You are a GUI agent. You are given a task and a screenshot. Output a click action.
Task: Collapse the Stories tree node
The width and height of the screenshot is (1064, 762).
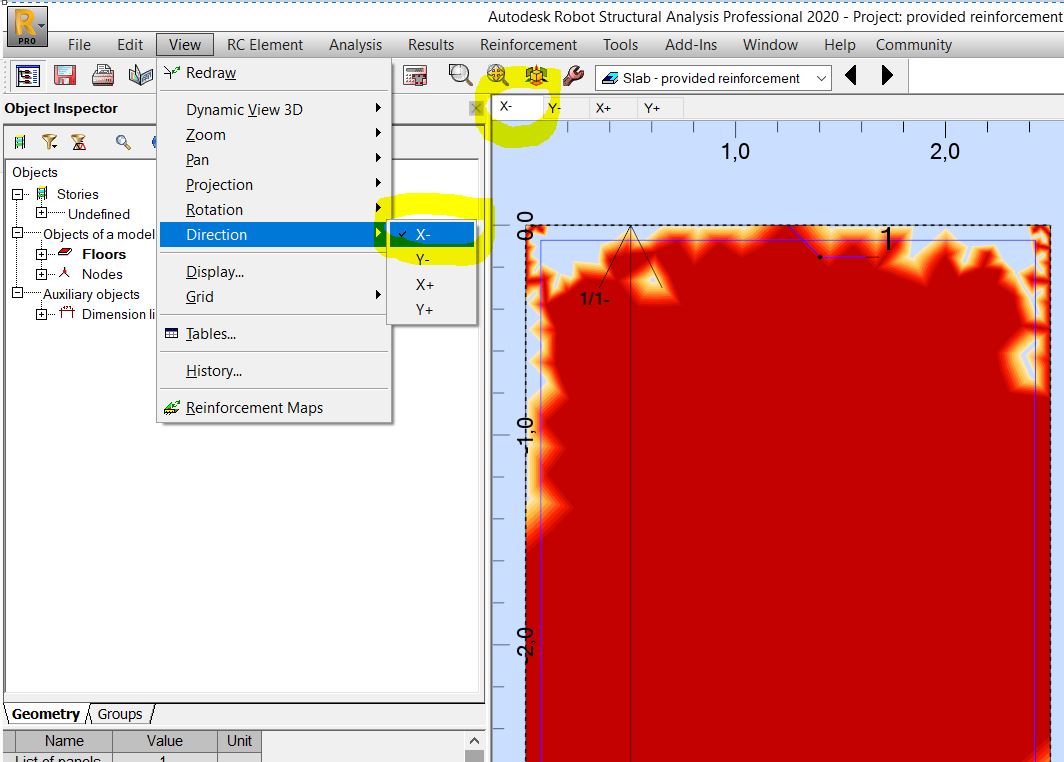(18, 194)
